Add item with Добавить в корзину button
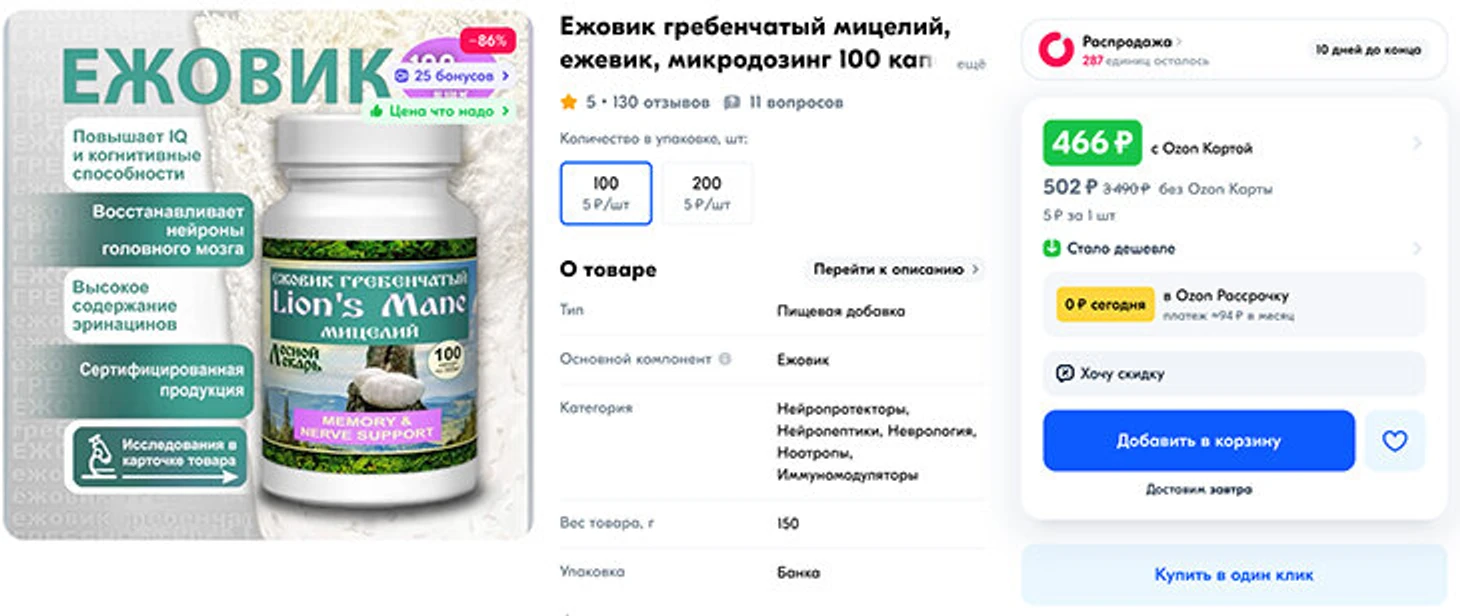This screenshot has height=616, width=1460. pos(1198,440)
